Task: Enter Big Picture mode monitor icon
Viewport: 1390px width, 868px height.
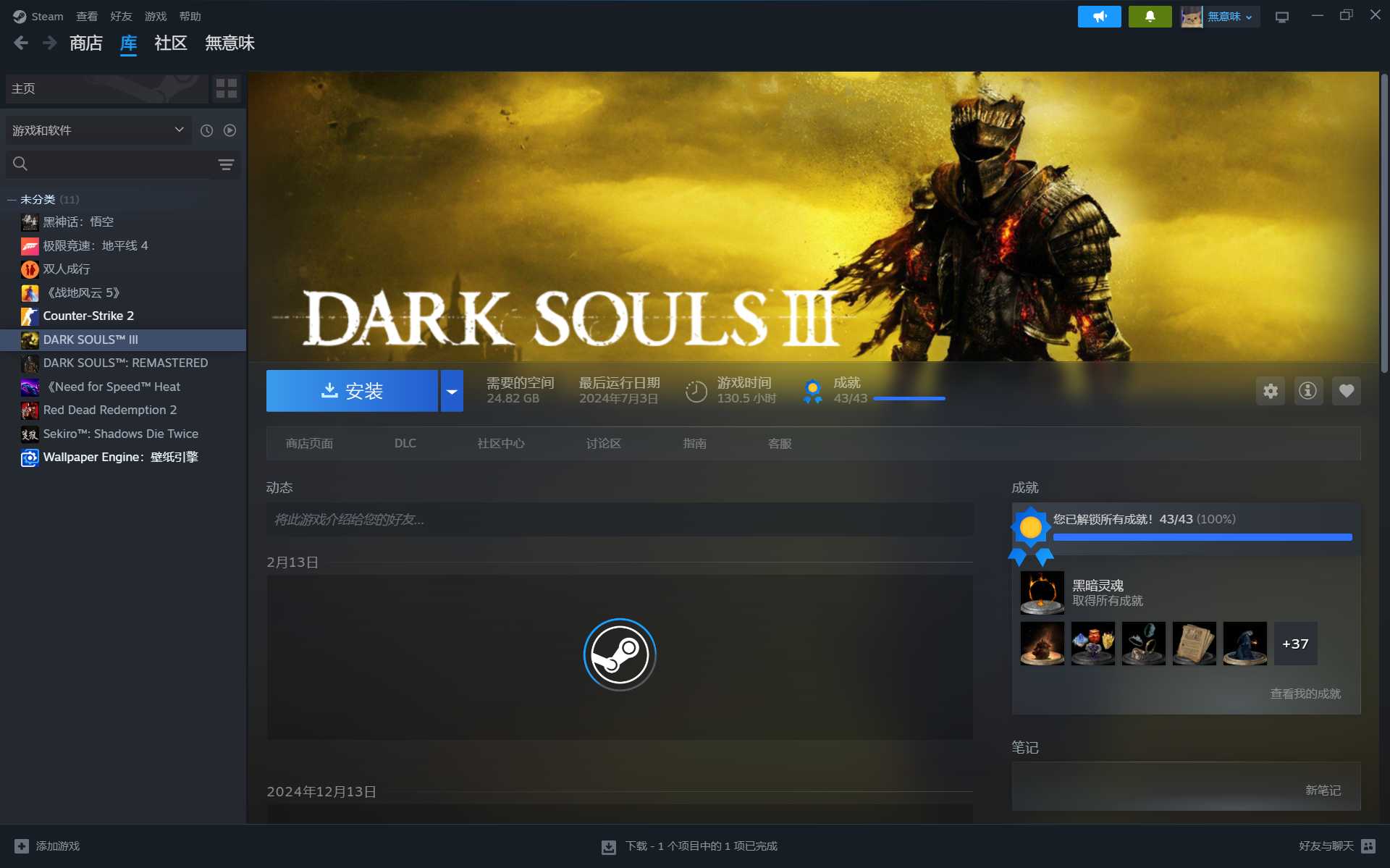Action: pos(1282,17)
